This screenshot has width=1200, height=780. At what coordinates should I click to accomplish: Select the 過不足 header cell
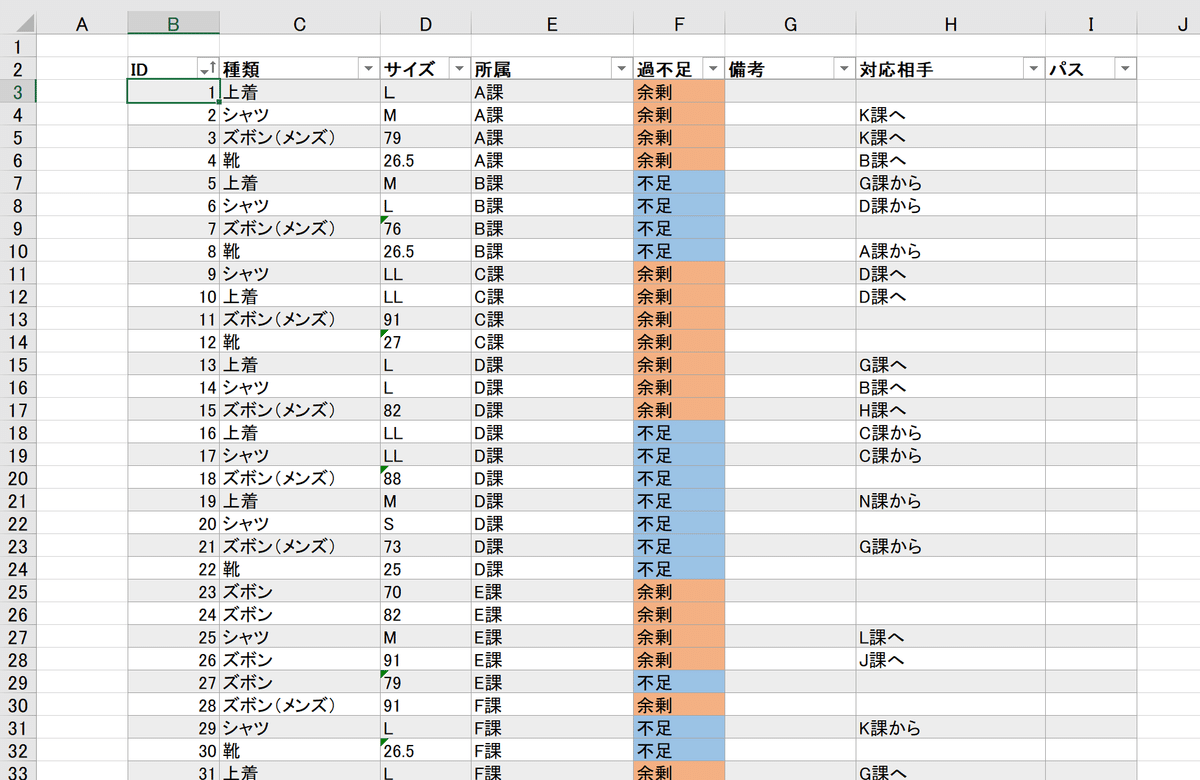680,69
